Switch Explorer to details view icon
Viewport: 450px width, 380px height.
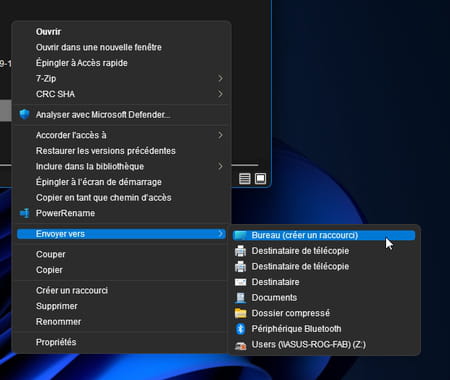pyautogui.click(x=245, y=178)
